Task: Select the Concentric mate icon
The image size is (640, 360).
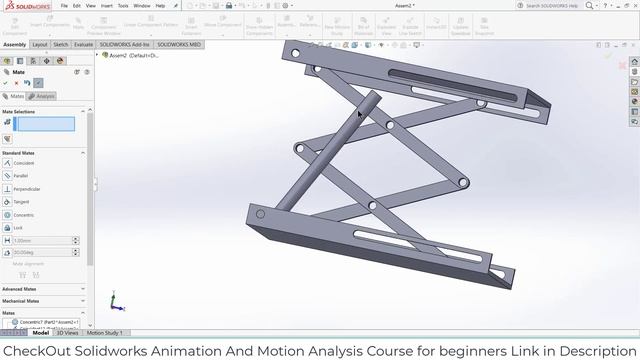Action: (x=7, y=215)
